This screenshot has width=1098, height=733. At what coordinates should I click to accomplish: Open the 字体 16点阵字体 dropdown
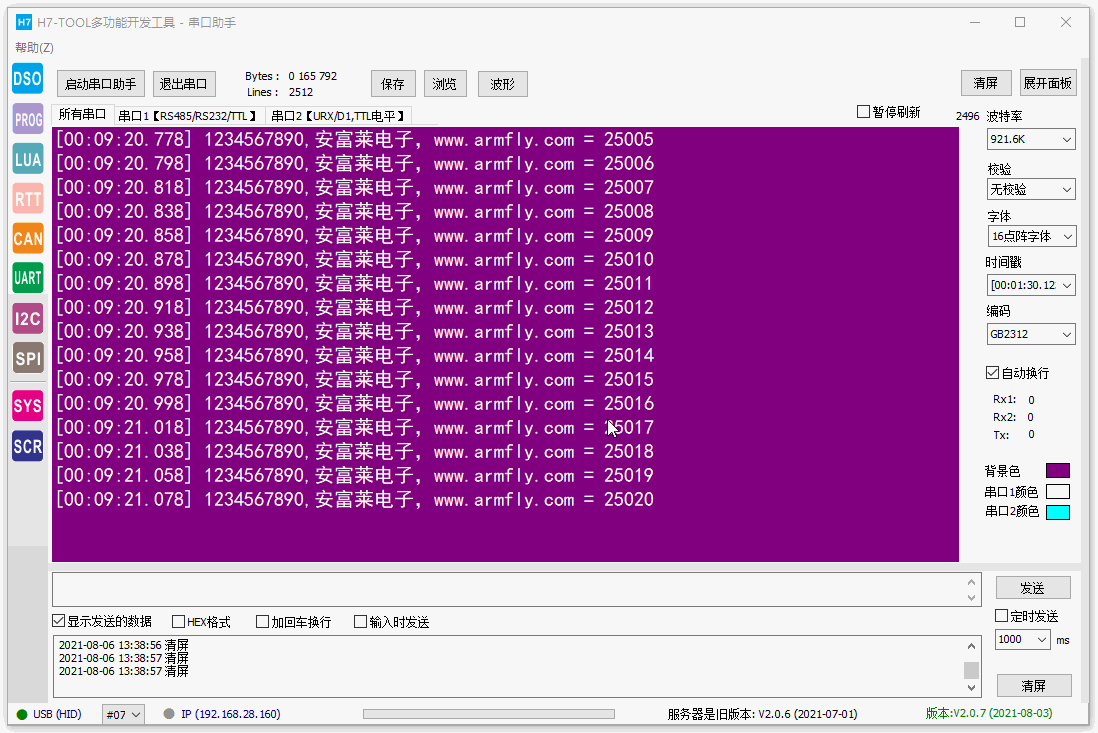[1031, 237]
